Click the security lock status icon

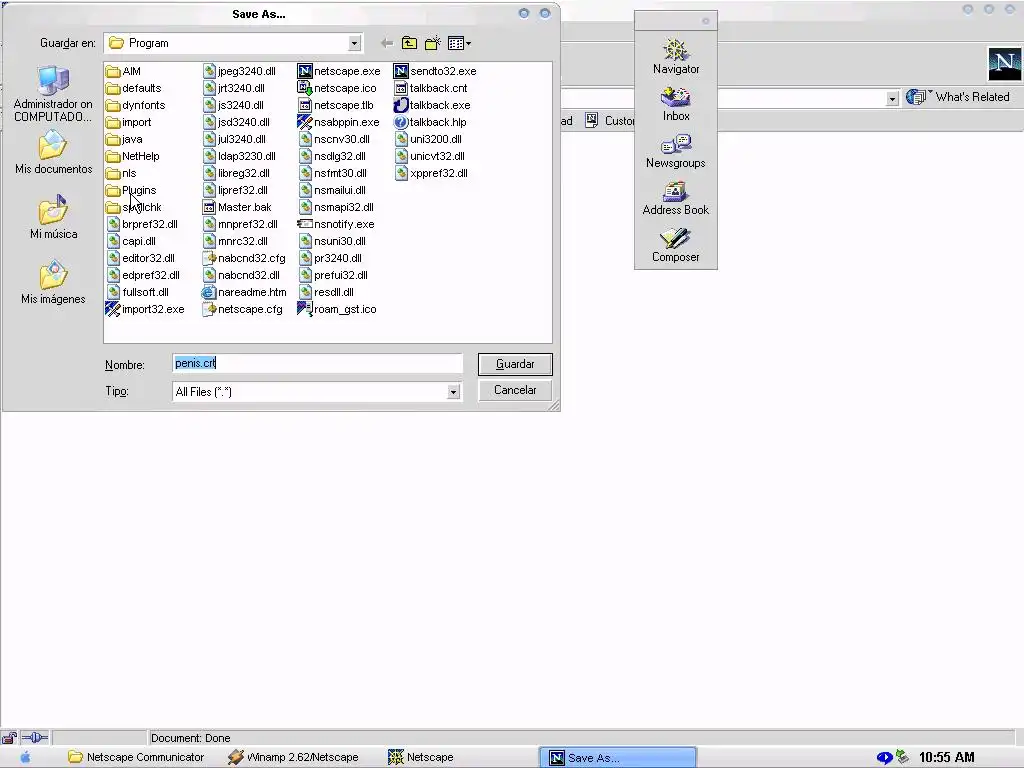click(x=9, y=737)
